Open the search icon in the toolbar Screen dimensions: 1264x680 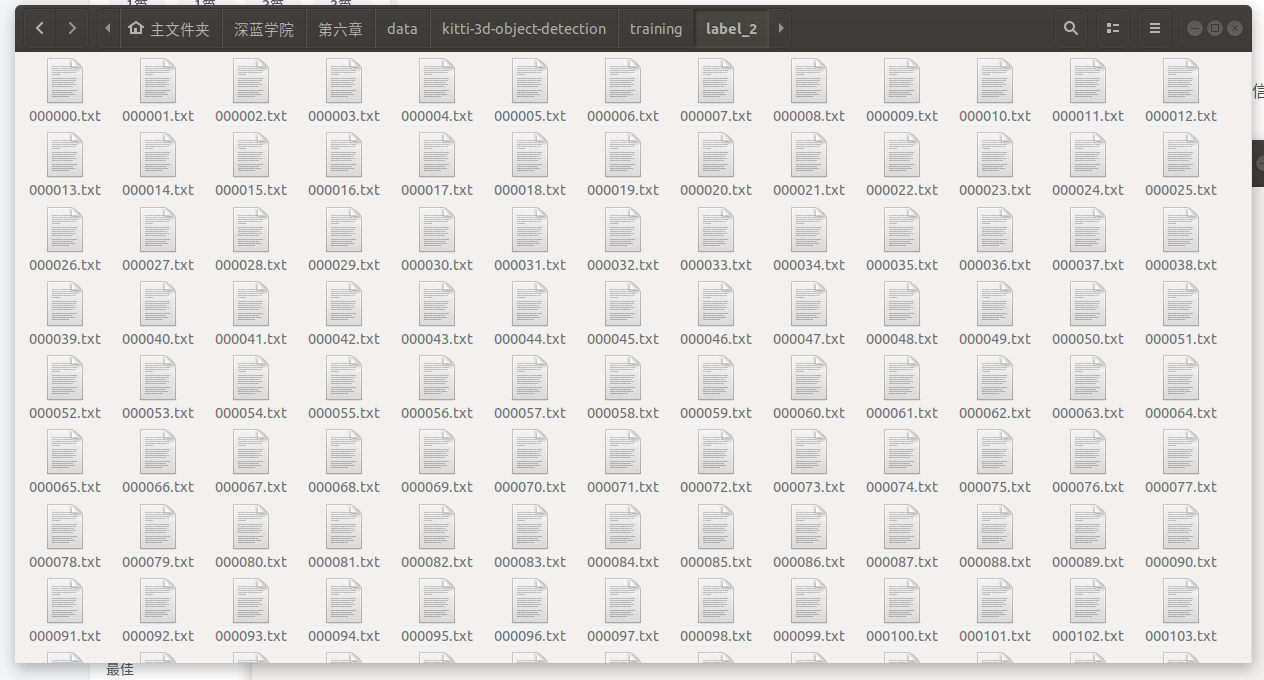[x=1070, y=29]
